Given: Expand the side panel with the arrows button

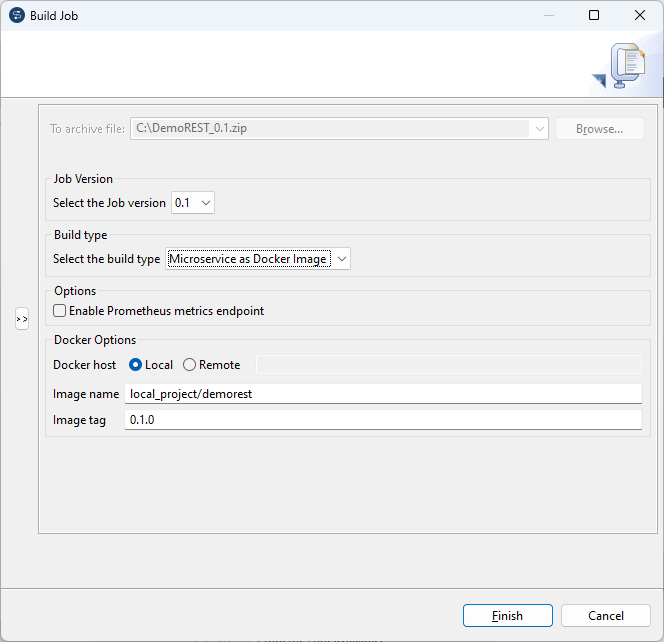Looking at the screenshot, I should click(x=22, y=319).
